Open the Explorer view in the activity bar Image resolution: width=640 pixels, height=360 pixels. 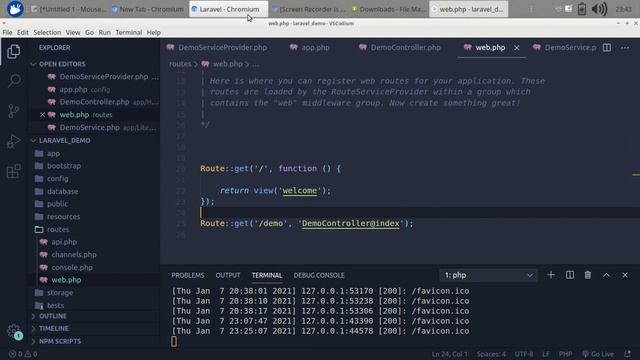(13, 51)
